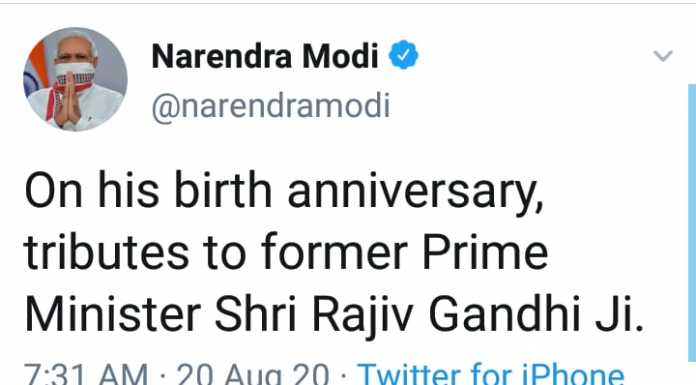Screen dimensions: 696x385
Task: Click the blue verified badge
Action: [403, 55]
